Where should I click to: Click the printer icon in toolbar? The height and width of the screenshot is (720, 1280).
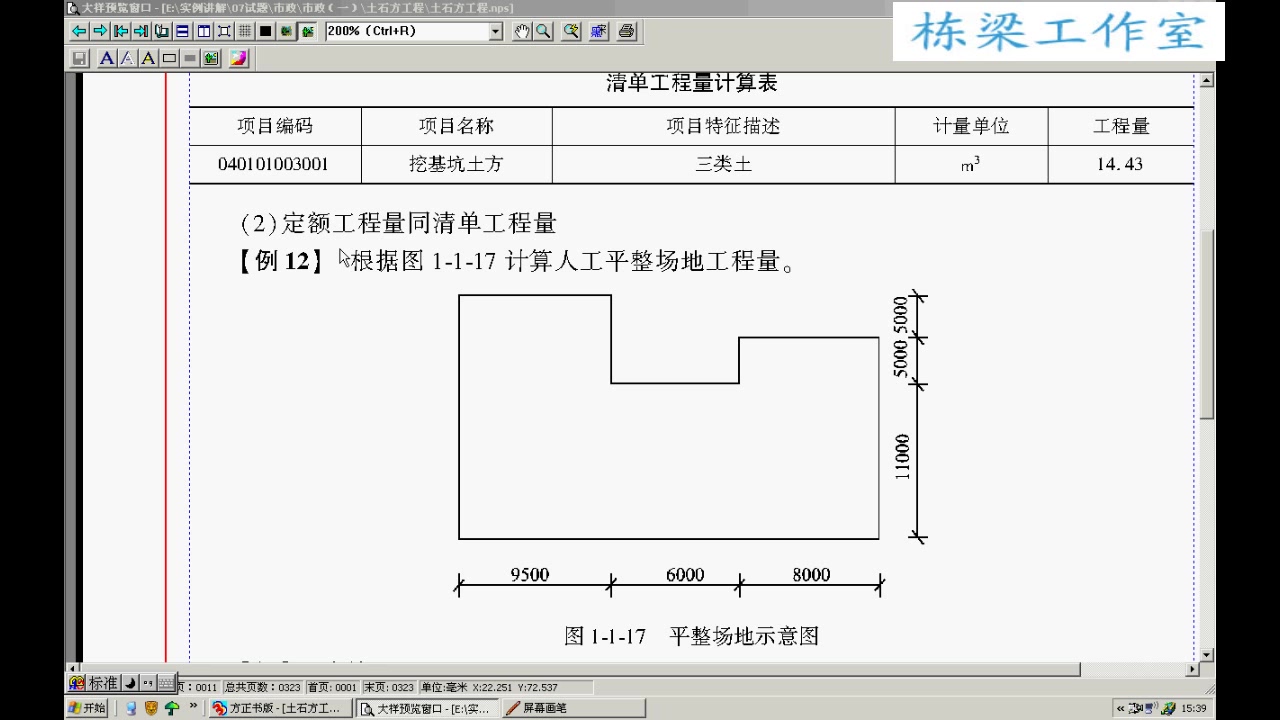pyautogui.click(x=627, y=31)
